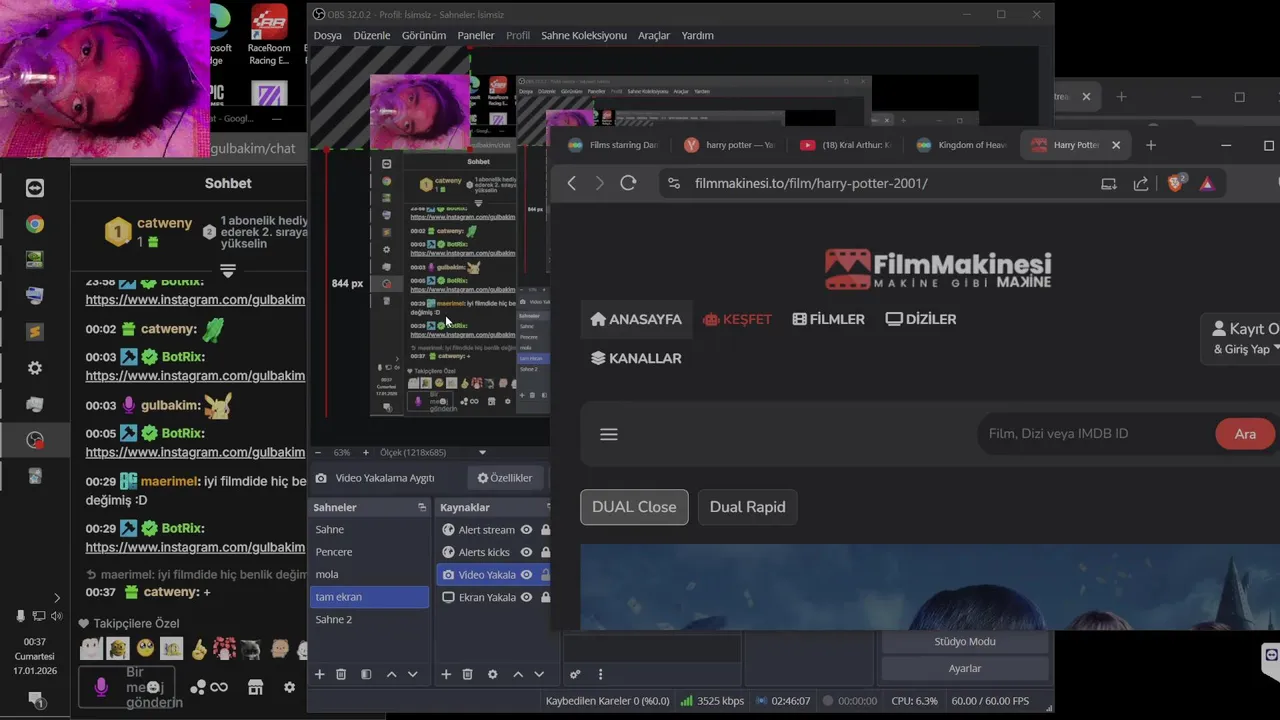Click Film, Dizi veya IMDB search field
This screenshot has height=720, width=1280.
click(1095, 434)
